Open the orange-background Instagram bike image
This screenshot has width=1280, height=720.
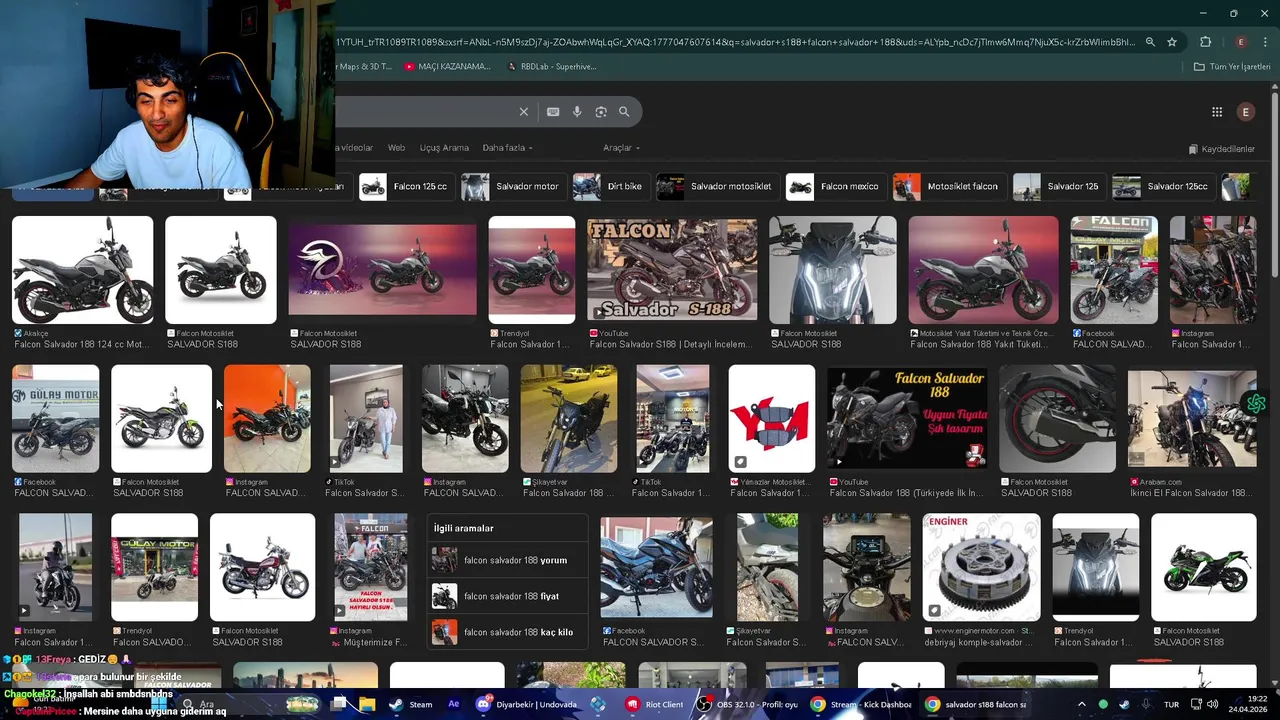point(267,419)
